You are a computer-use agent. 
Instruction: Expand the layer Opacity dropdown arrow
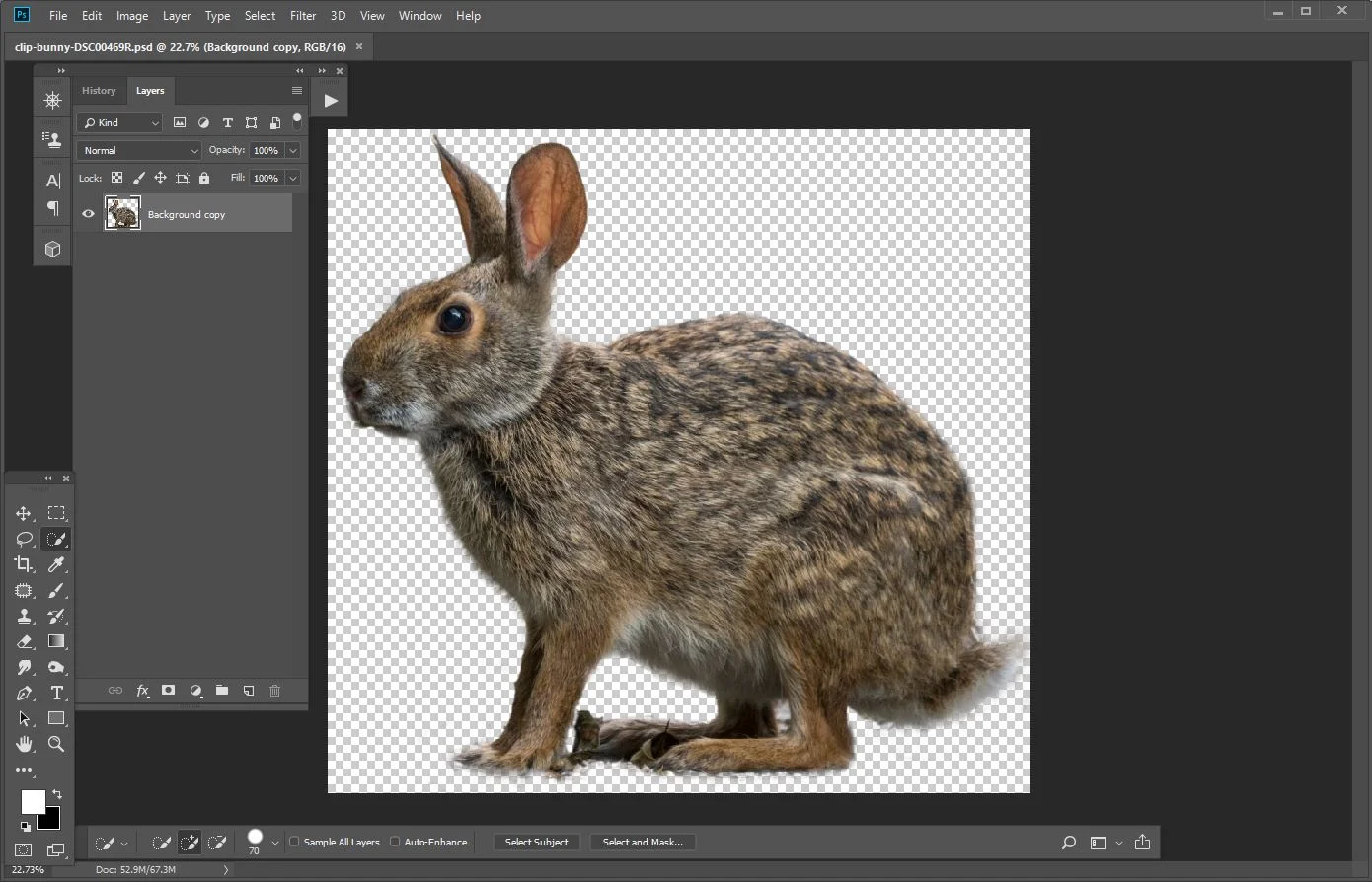[x=293, y=151]
